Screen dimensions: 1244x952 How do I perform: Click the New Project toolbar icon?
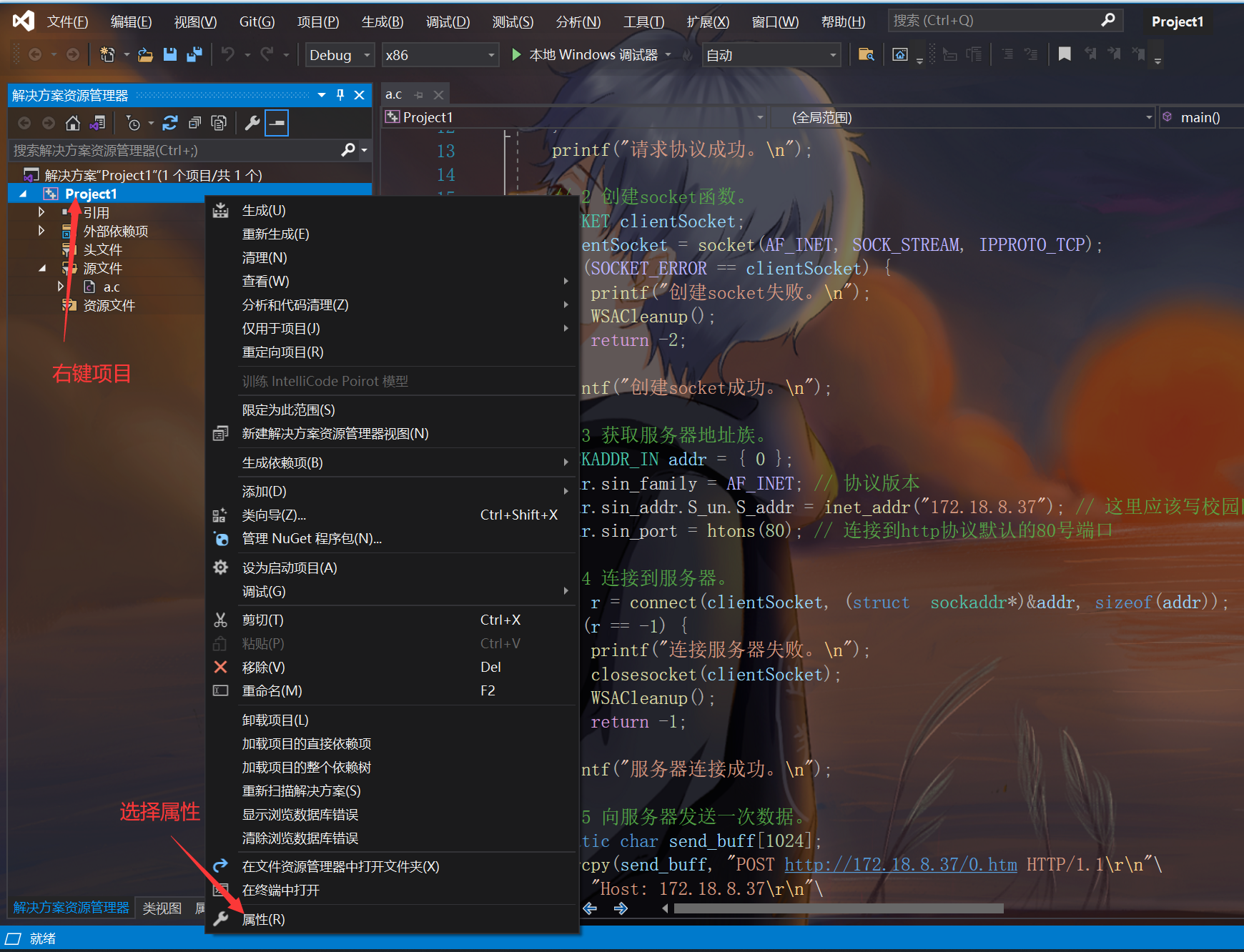pyautogui.click(x=107, y=54)
